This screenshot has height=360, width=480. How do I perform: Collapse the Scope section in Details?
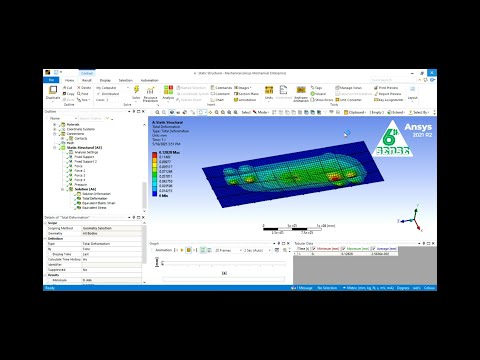click(46, 223)
